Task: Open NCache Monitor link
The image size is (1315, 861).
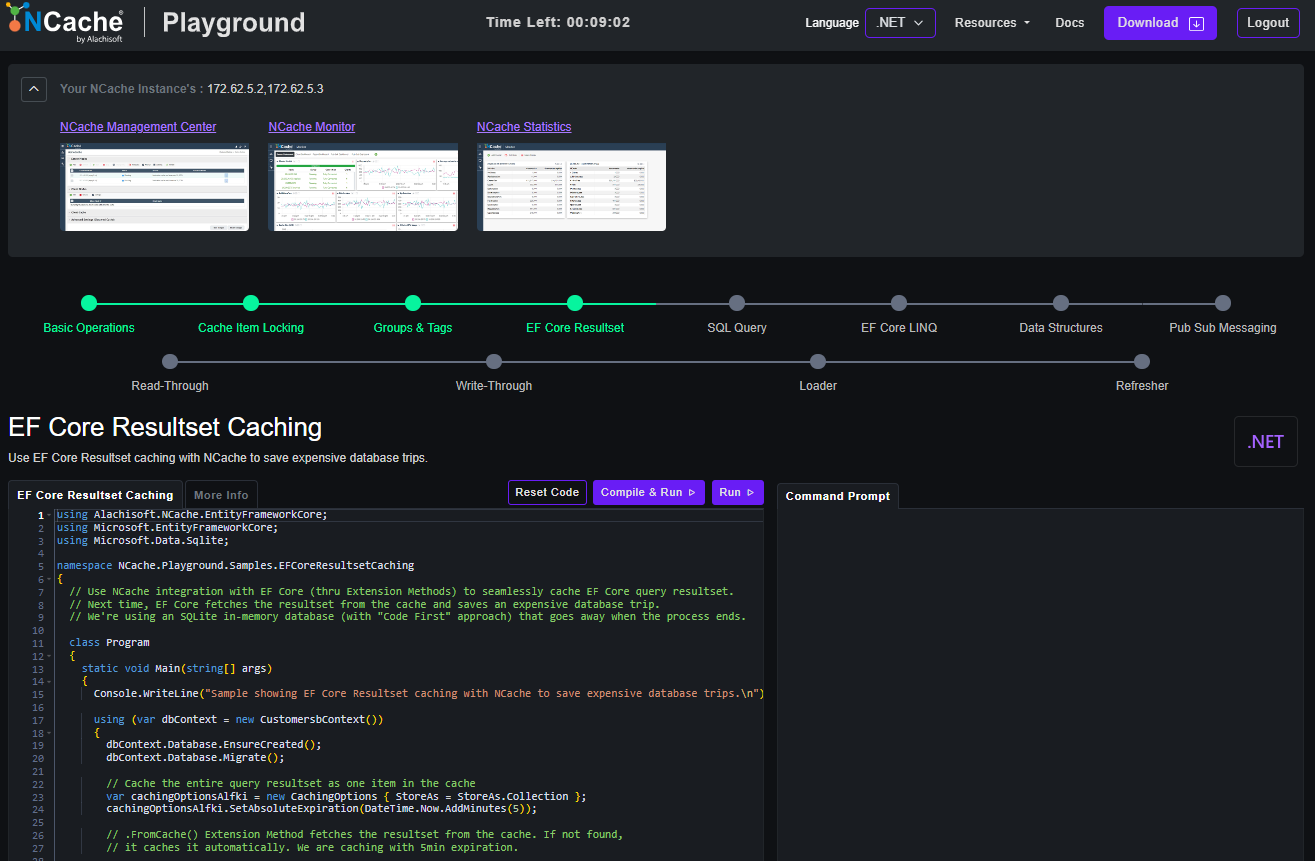Action: pos(312,127)
